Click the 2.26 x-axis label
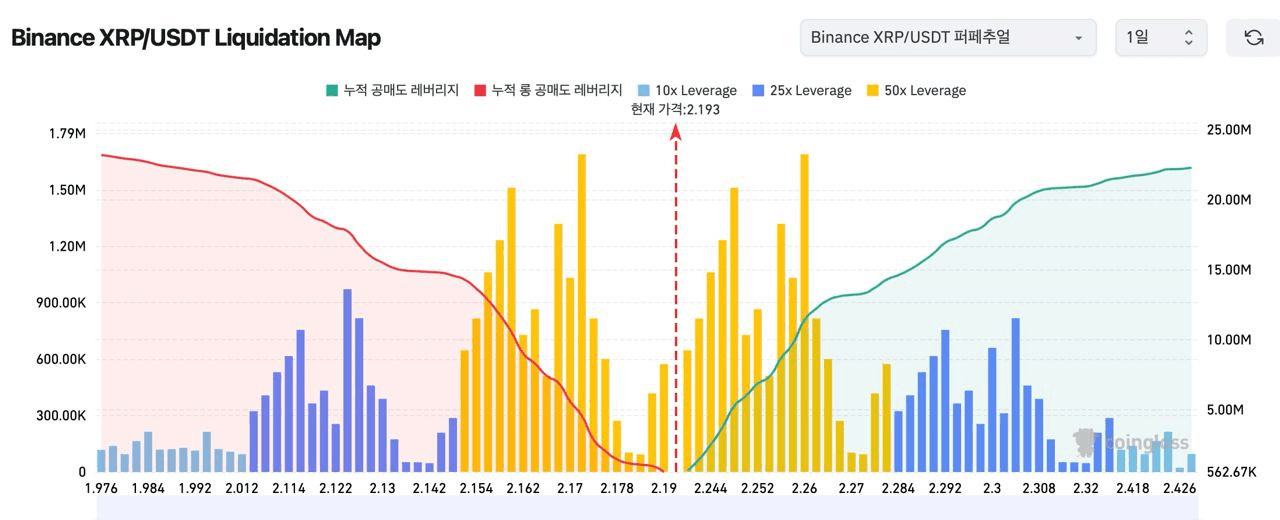The image size is (1280, 520). click(x=805, y=488)
